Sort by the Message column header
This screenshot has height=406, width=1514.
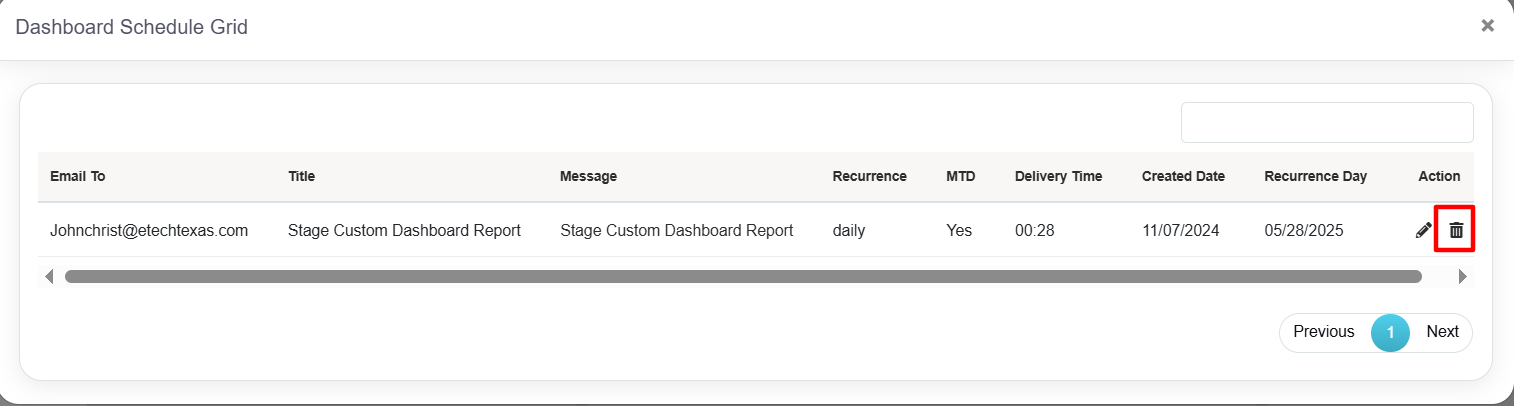click(x=588, y=176)
